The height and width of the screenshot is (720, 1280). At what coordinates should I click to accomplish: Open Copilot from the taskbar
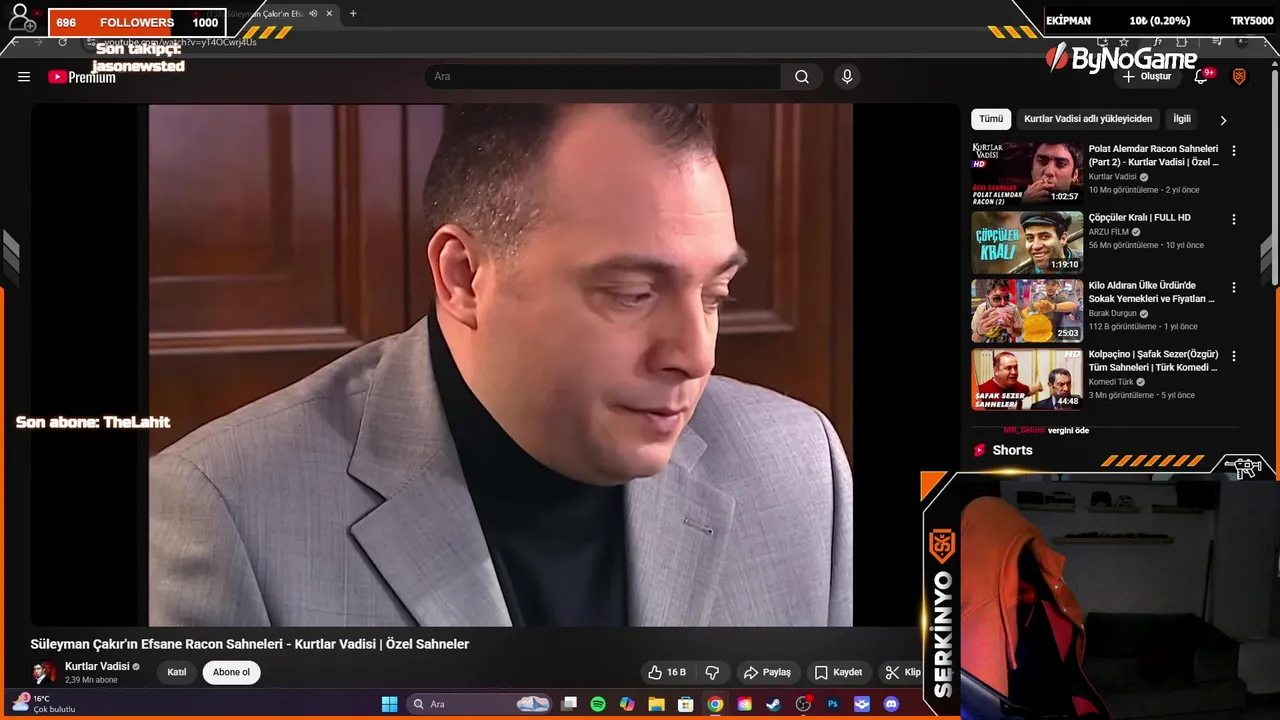pyautogui.click(x=627, y=704)
